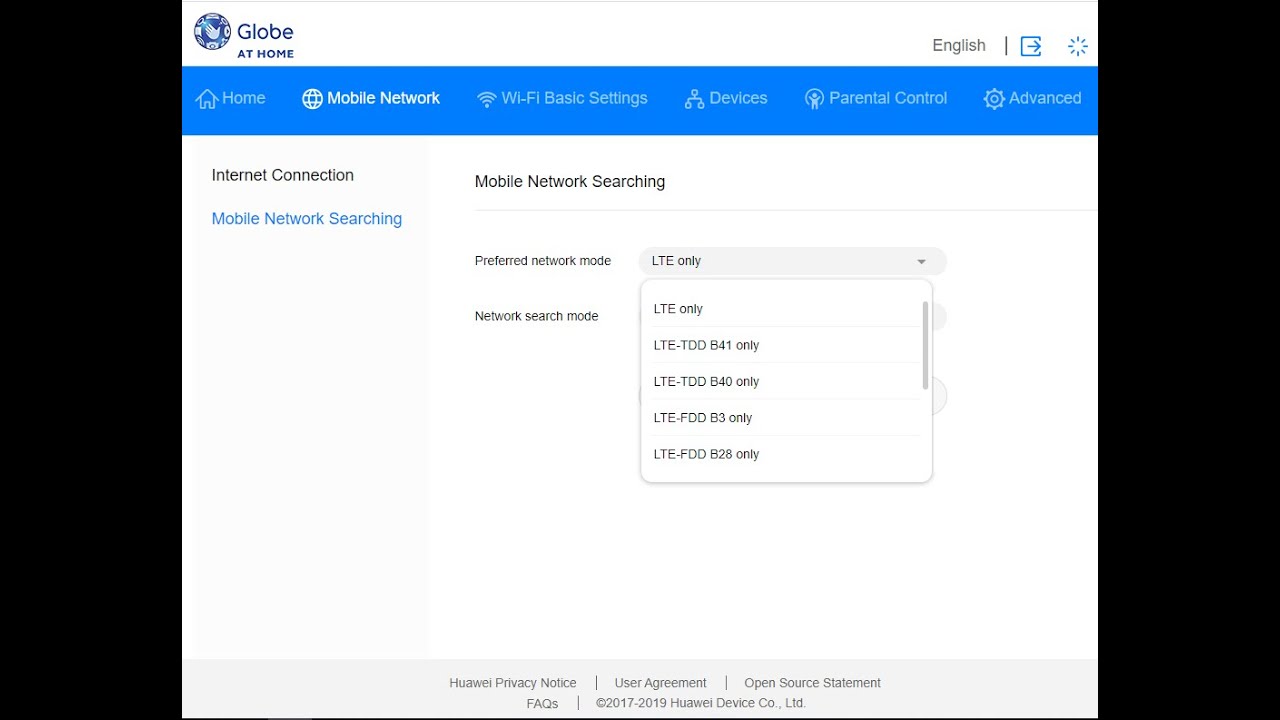Open the User Agreement link
Screen dimensions: 1280x720
coord(661,683)
